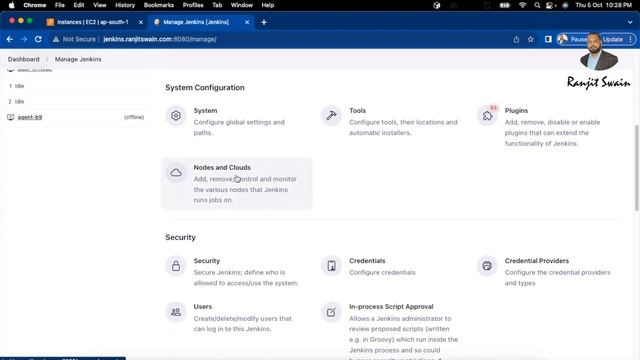Screen dimensions: 640x360
Task: Open the Credentials link
Action: coord(367,261)
